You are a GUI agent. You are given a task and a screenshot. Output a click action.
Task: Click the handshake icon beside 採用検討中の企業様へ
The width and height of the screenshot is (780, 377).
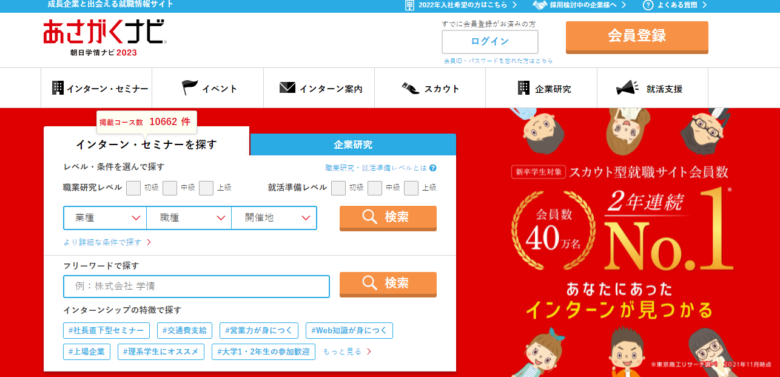540,5
